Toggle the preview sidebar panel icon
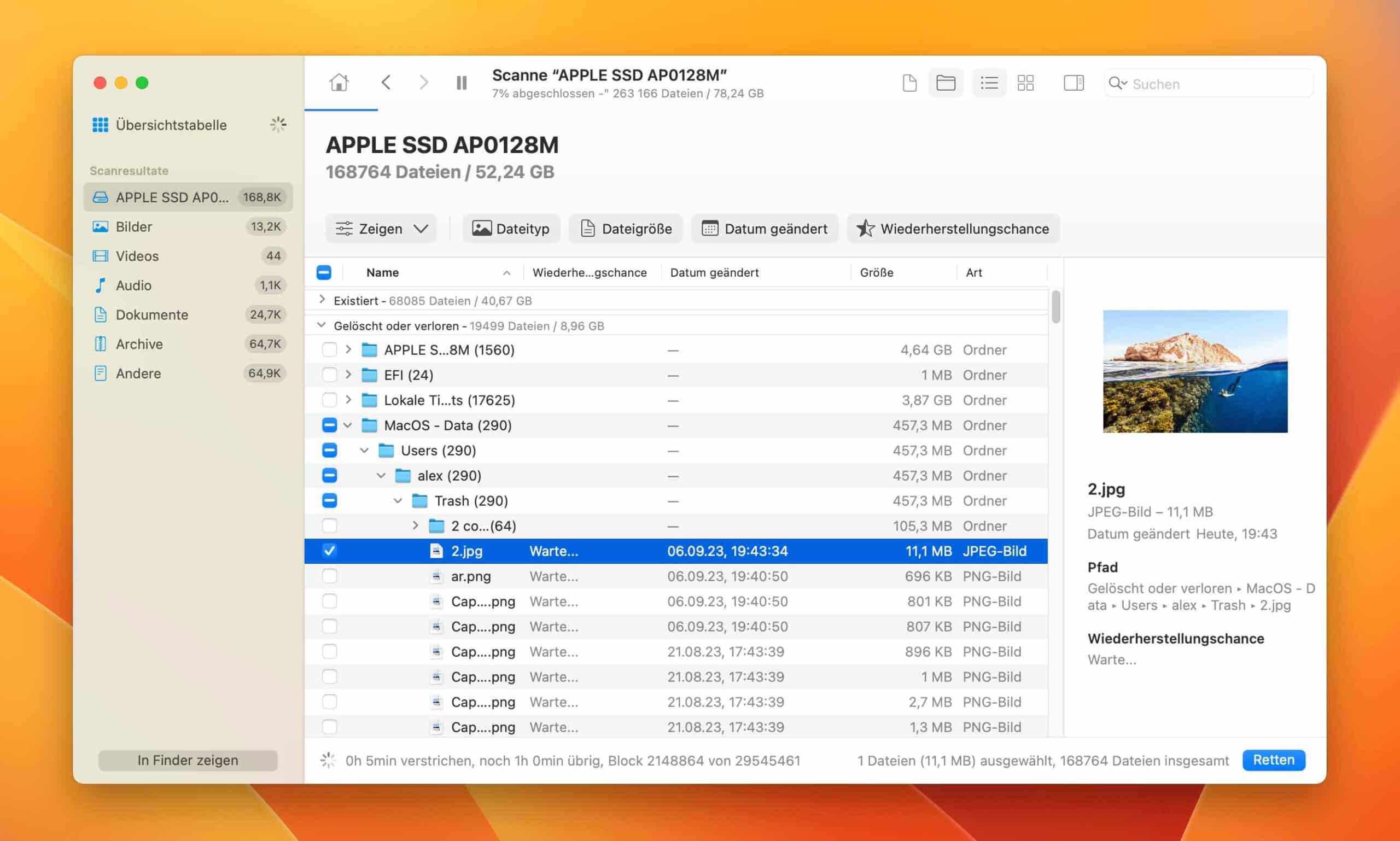1400x841 pixels. (1074, 83)
